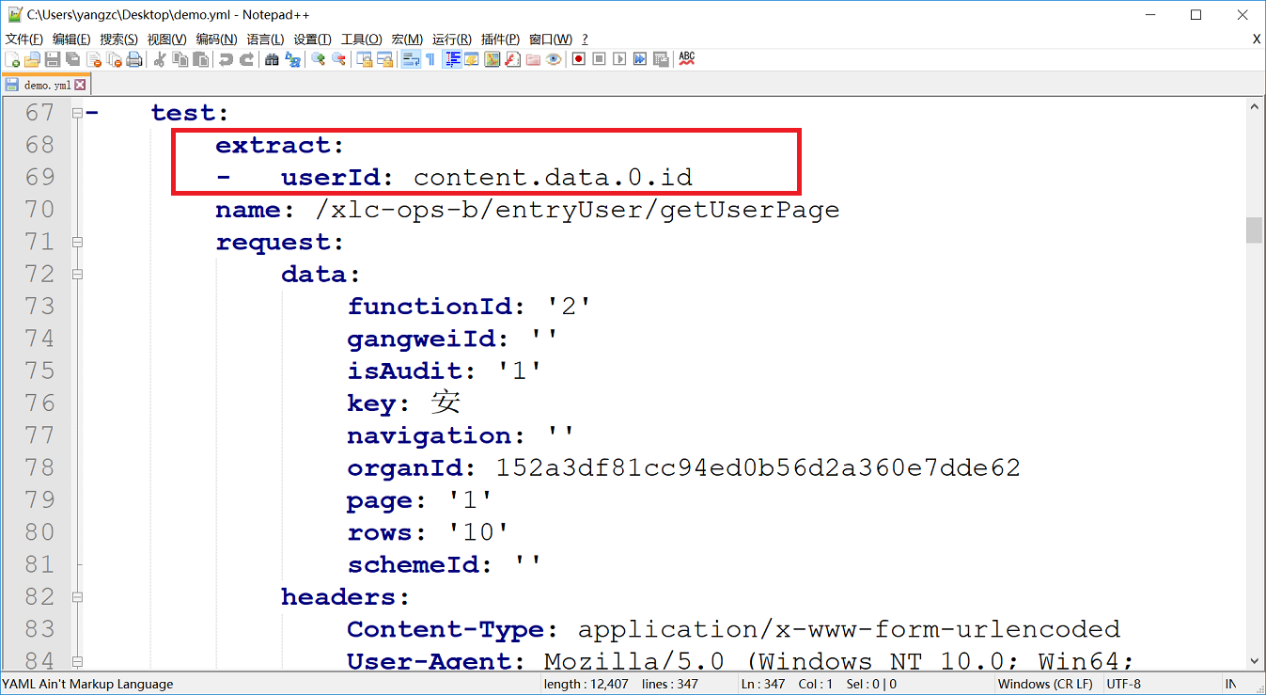Viewport: 1266px width, 695px height.
Task: Start macro recording with red dot
Action: click(578, 60)
